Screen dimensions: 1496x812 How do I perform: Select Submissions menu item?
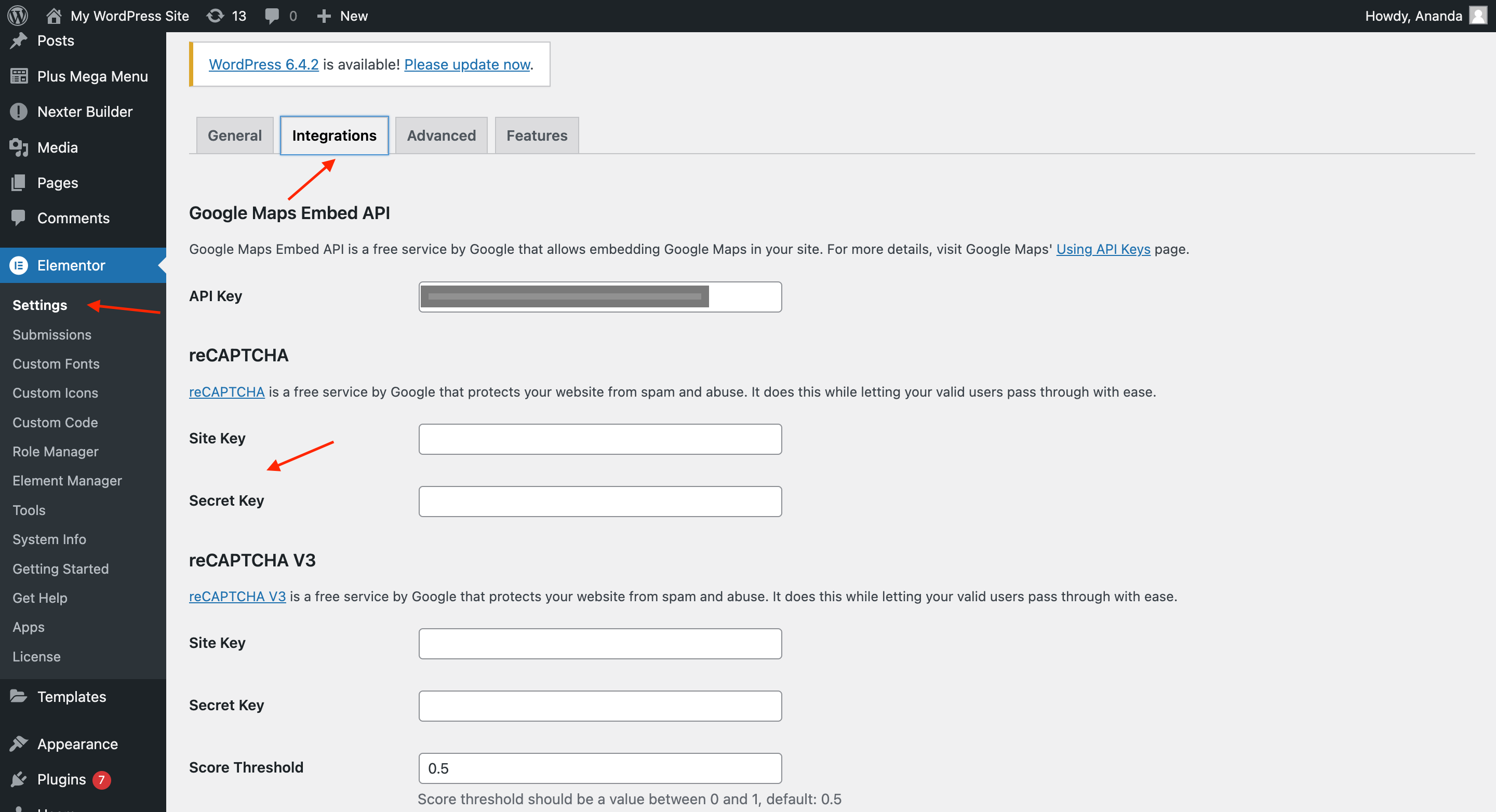(52, 334)
